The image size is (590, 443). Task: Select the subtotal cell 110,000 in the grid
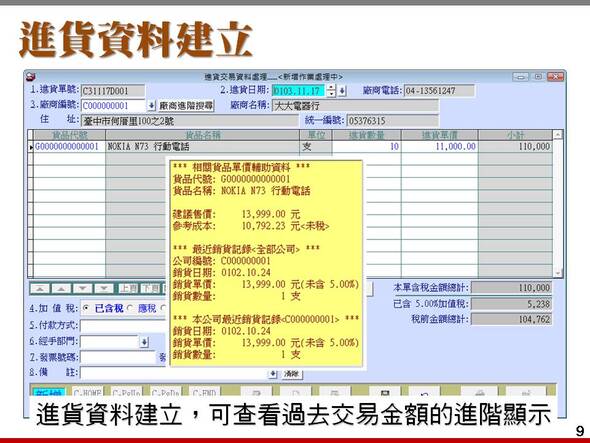point(515,146)
